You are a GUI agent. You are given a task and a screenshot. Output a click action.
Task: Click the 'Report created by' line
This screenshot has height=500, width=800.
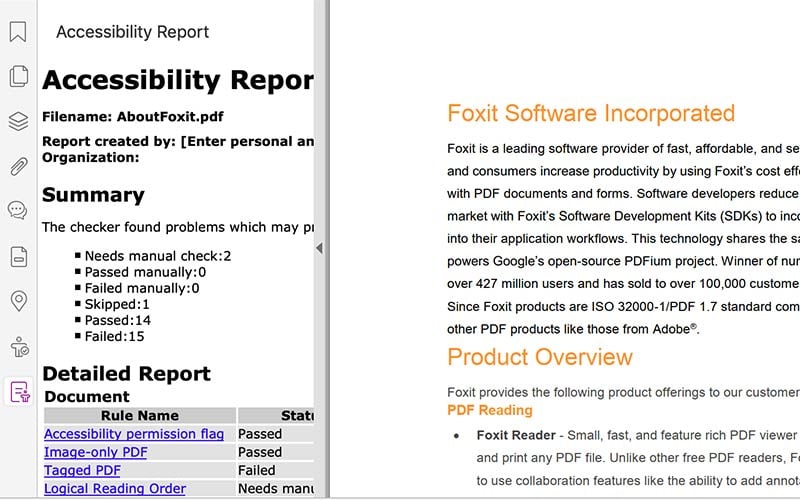178,141
